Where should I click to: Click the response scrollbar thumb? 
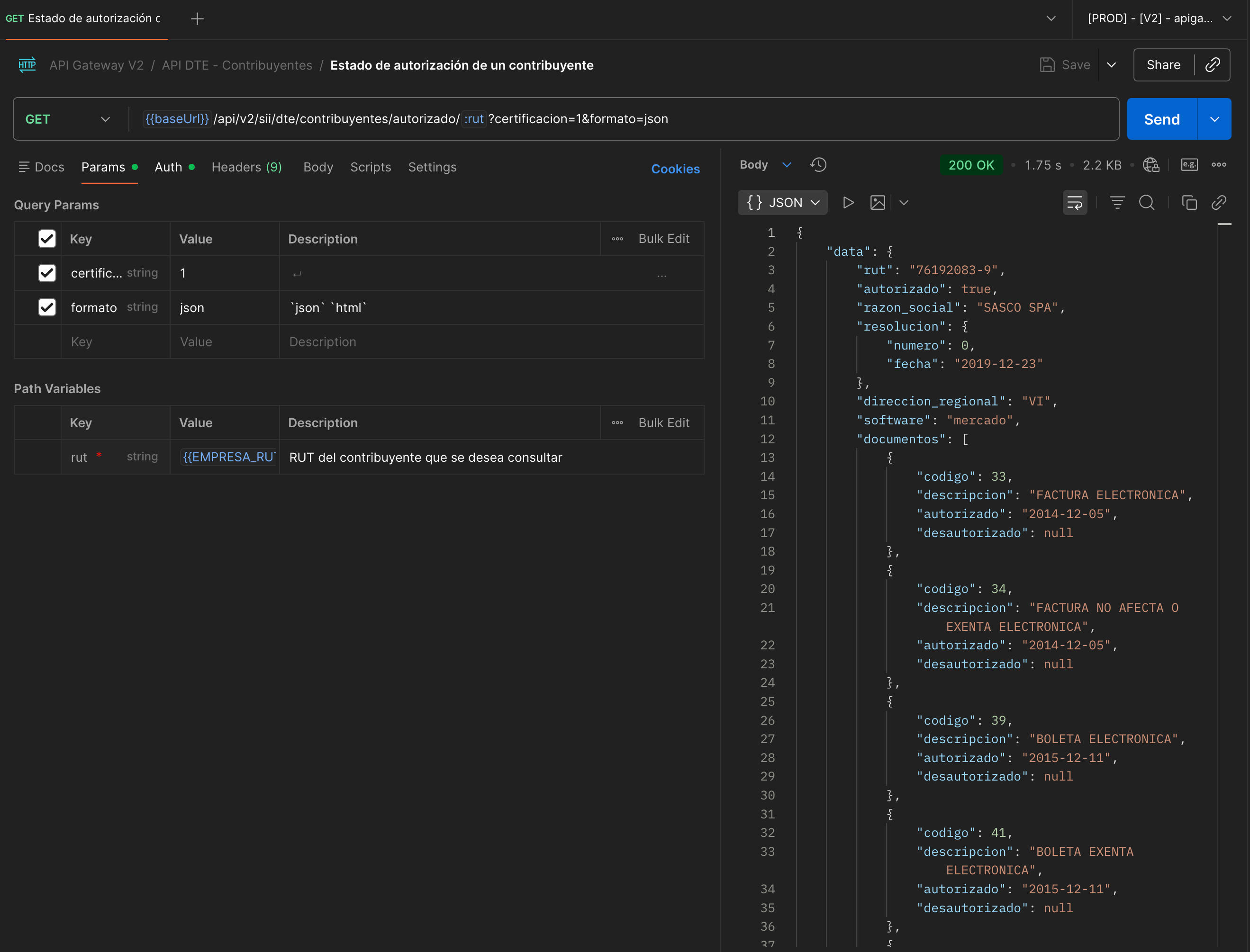[1224, 225]
